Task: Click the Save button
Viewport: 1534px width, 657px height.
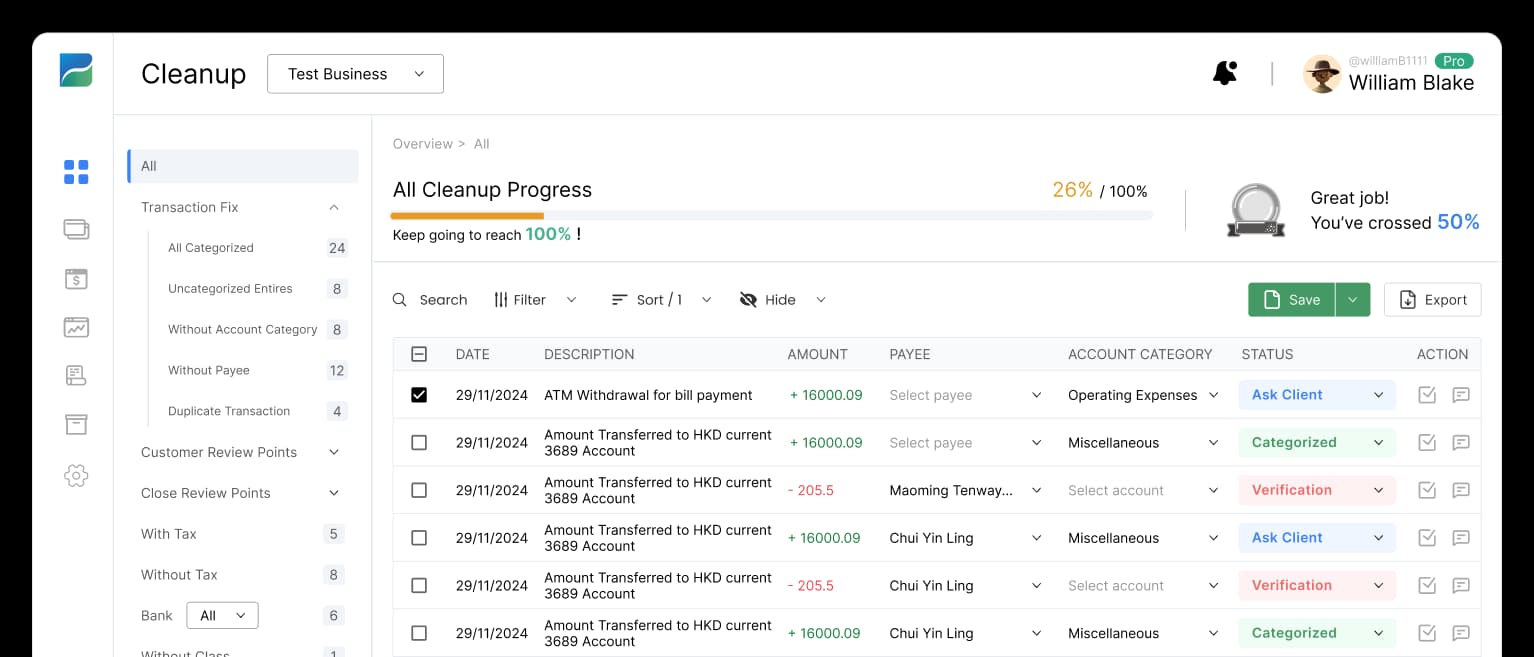Action: point(1290,299)
